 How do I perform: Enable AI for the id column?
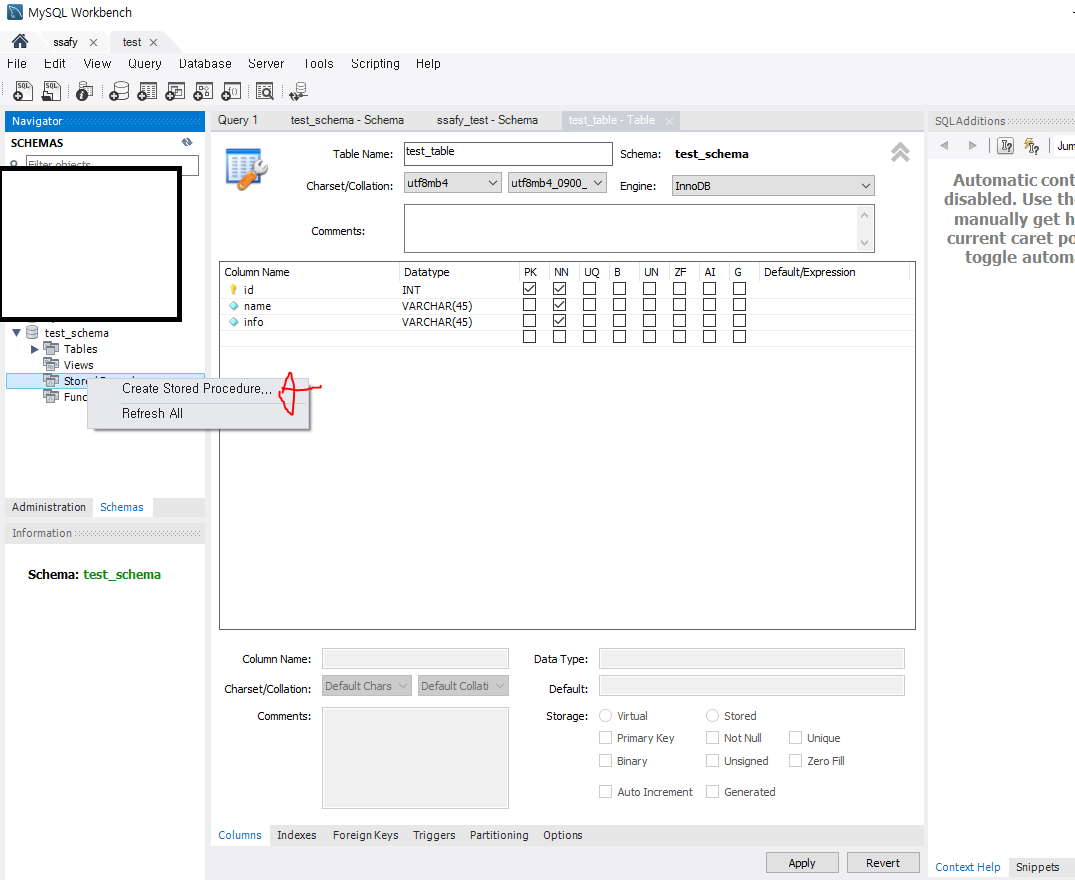tap(710, 289)
